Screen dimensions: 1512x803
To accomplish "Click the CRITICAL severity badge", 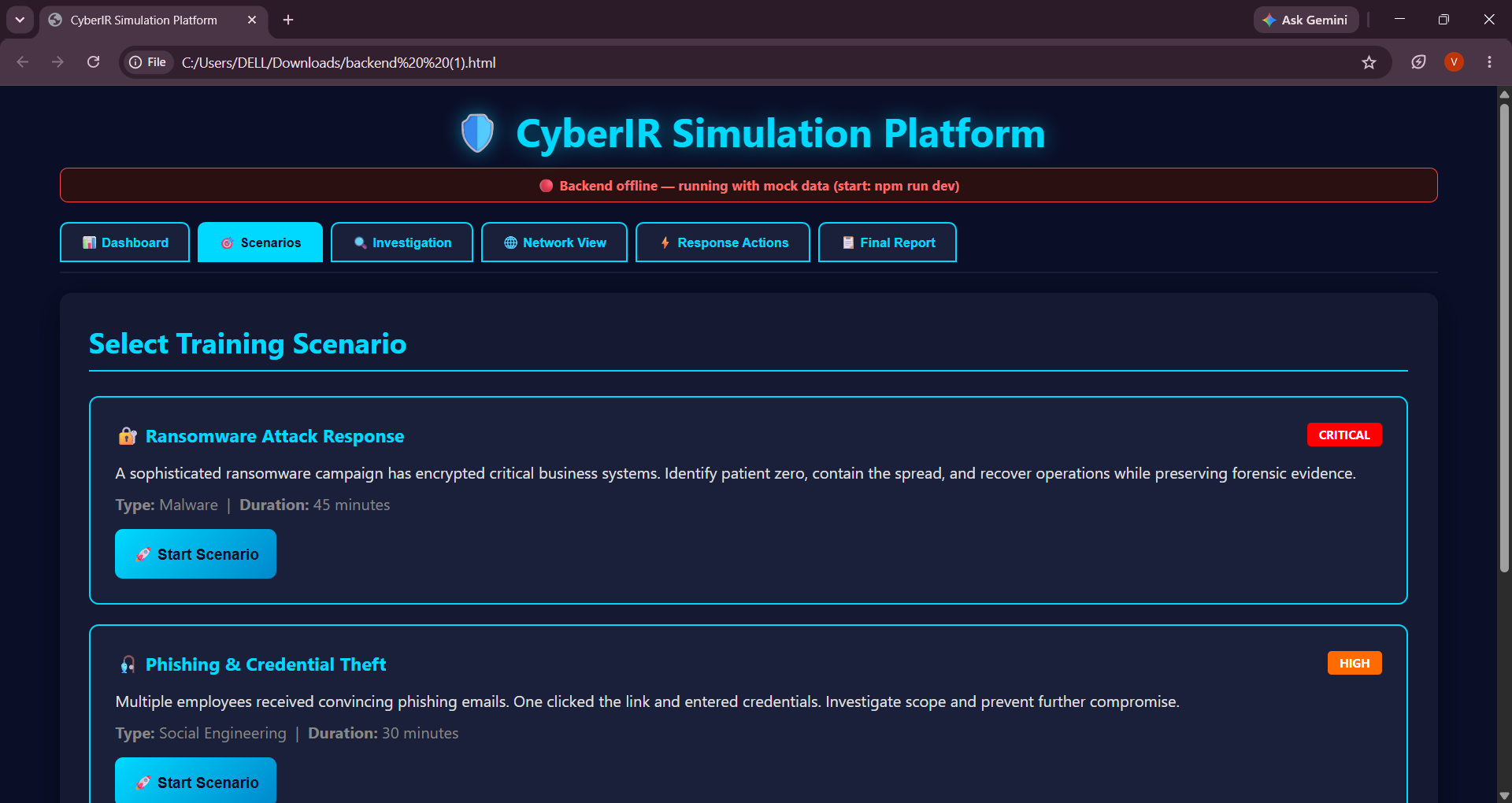I will [x=1344, y=435].
